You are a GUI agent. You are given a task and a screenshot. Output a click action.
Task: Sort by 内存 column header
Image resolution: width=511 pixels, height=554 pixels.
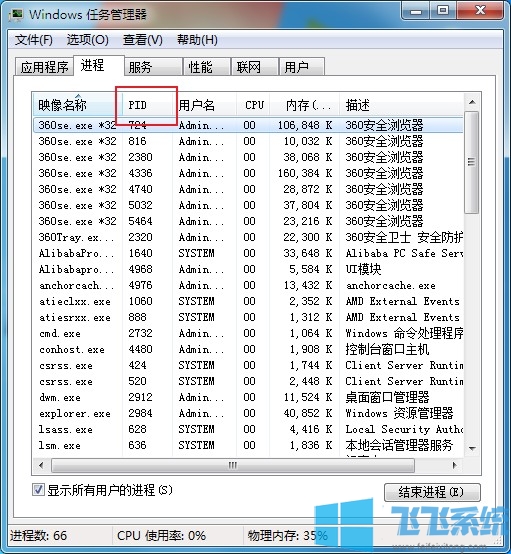[x=305, y=105]
